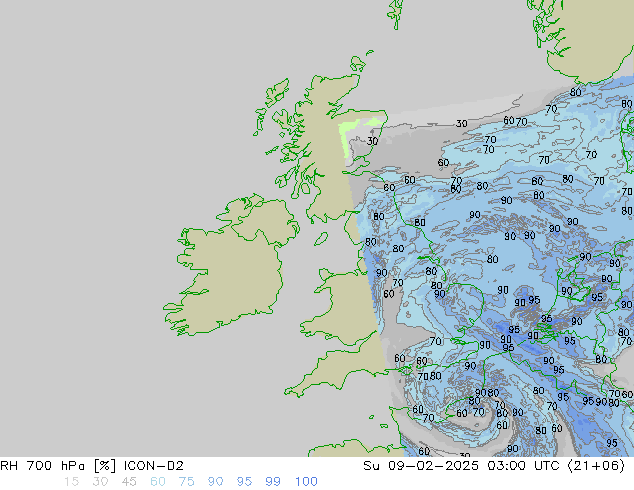Click the 15 value in the colour legend
Image resolution: width=634 pixels, height=490 pixels.
click(71, 482)
